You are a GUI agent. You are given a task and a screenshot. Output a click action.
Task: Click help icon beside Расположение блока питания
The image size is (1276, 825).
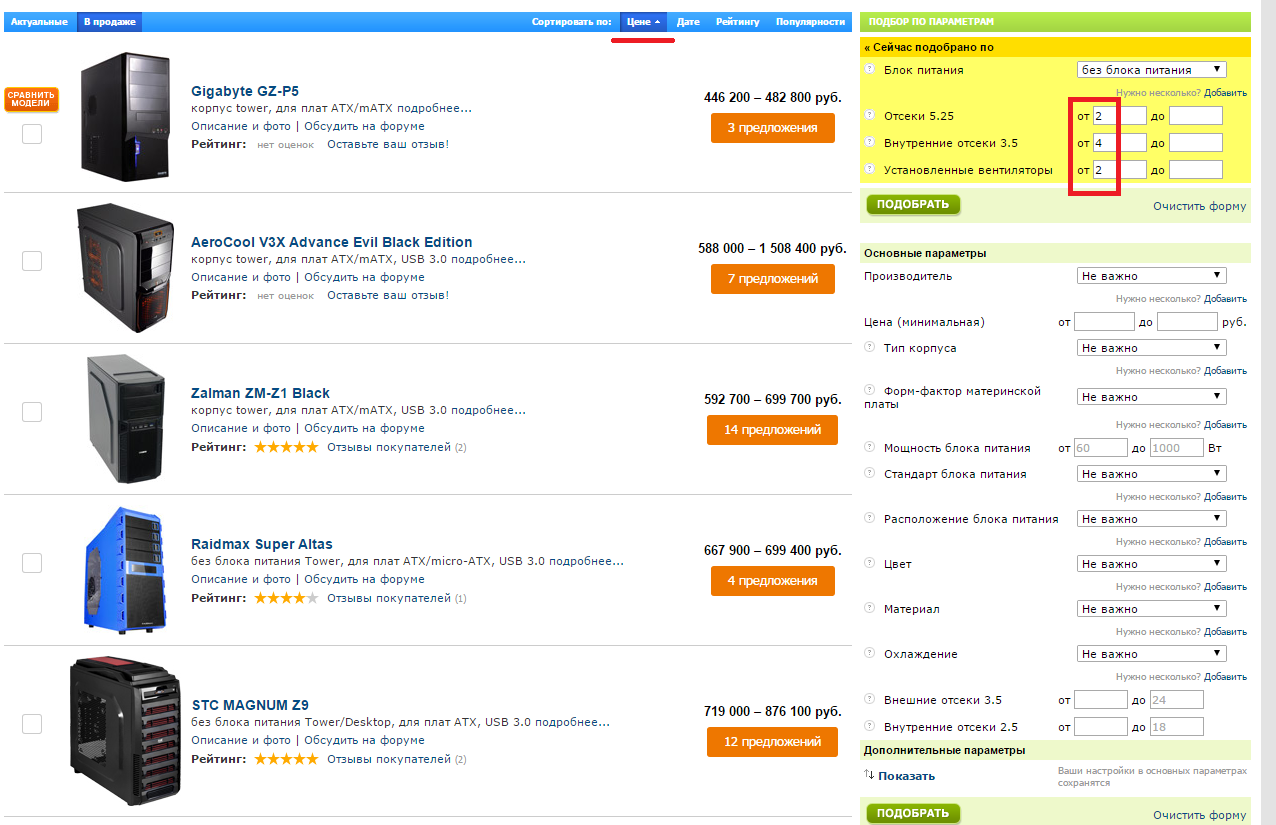(x=869, y=518)
